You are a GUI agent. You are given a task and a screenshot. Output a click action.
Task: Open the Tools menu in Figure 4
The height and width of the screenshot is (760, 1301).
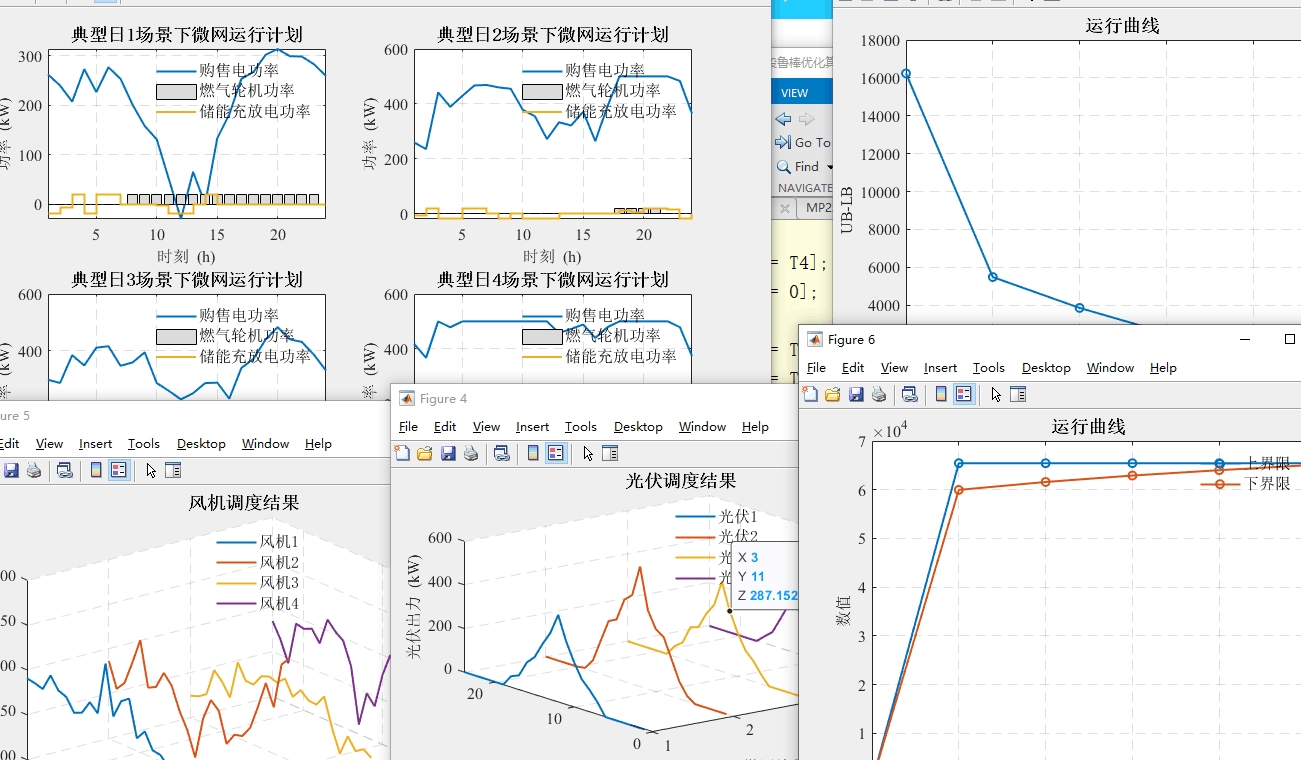(x=580, y=427)
